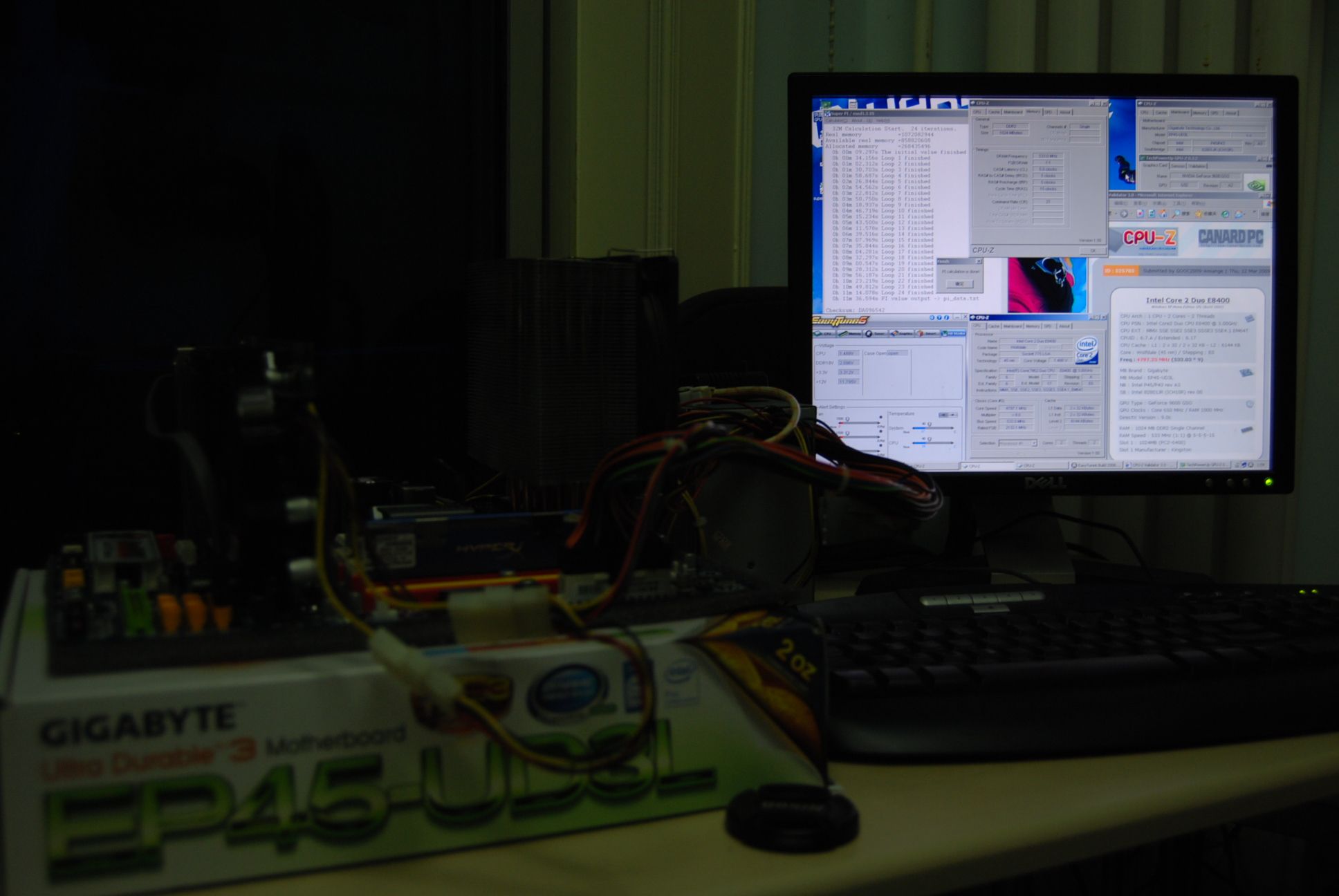Switch to EasyTune6 from the taskbar
This screenshot has width=1339, height=896.
(x=1096, y=465)
